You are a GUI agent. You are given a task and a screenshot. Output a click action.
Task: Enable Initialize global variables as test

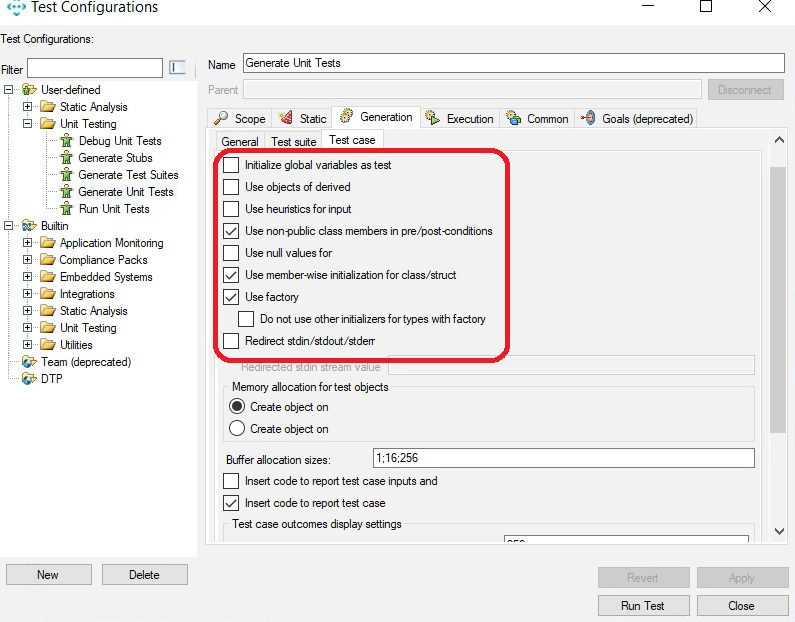(231, 165)
